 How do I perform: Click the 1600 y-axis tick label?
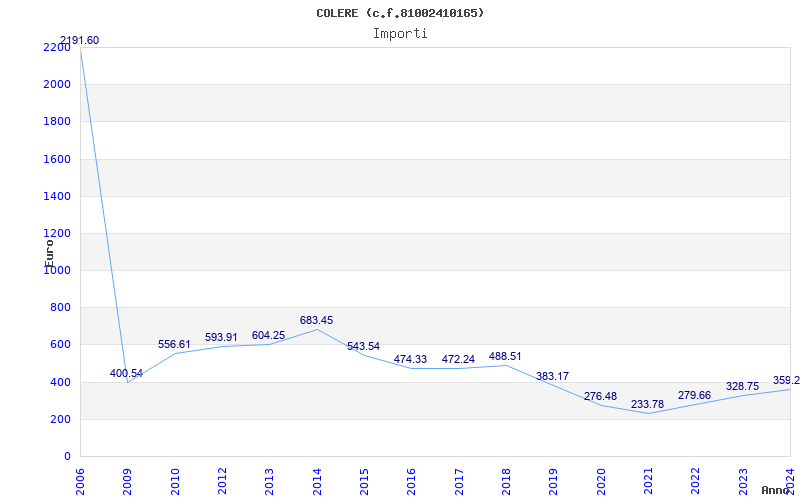[57, 159]
